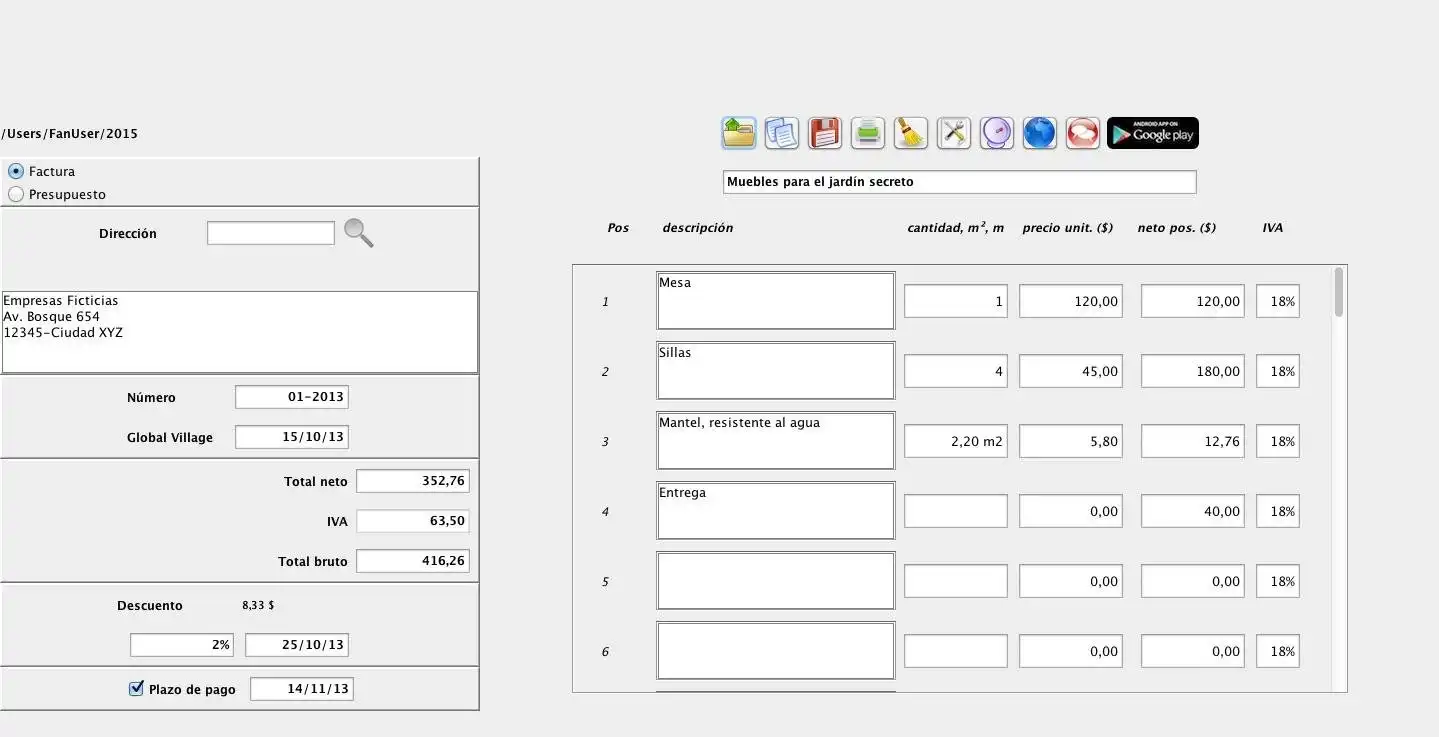Click the empty description box in row 6
The width and height of the screenshot is (1439, 737).
tap(776, 651)
